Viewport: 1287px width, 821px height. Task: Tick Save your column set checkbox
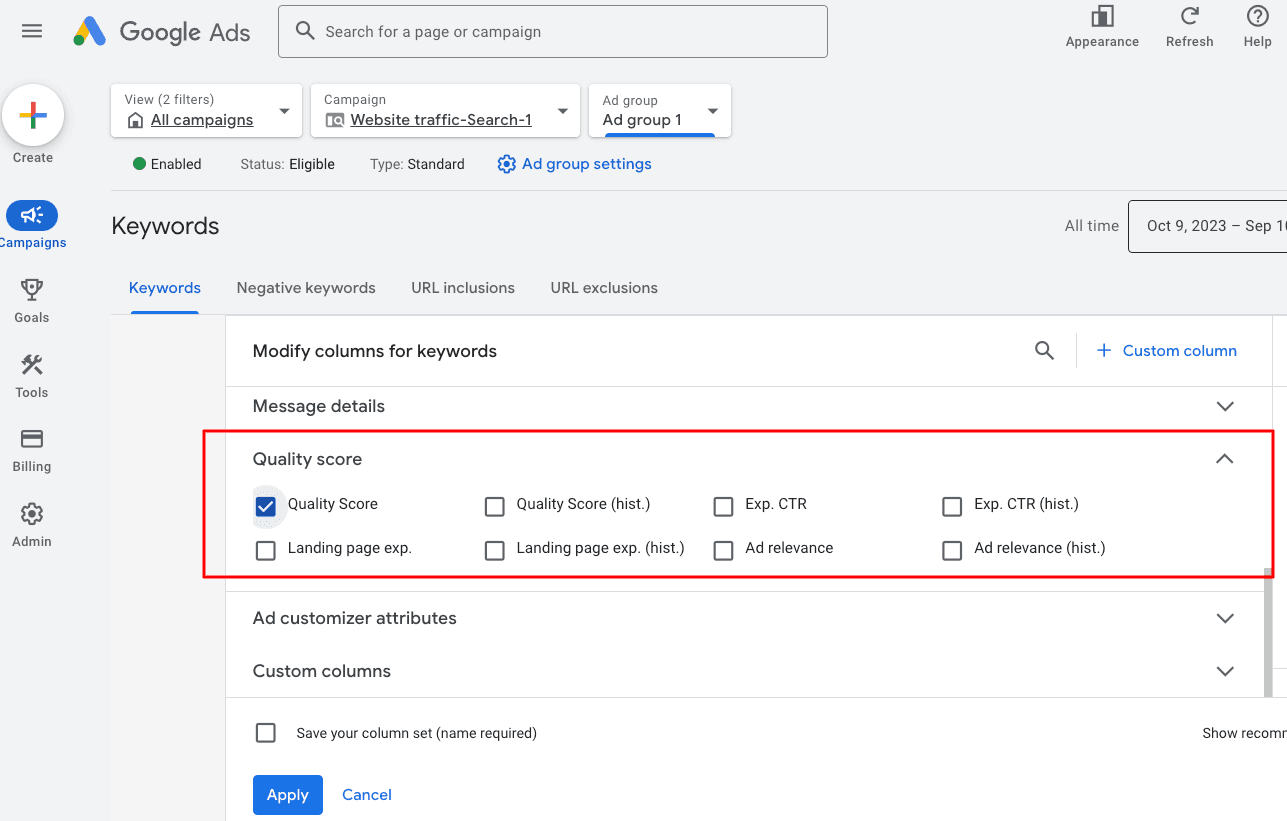coord(265,733)
